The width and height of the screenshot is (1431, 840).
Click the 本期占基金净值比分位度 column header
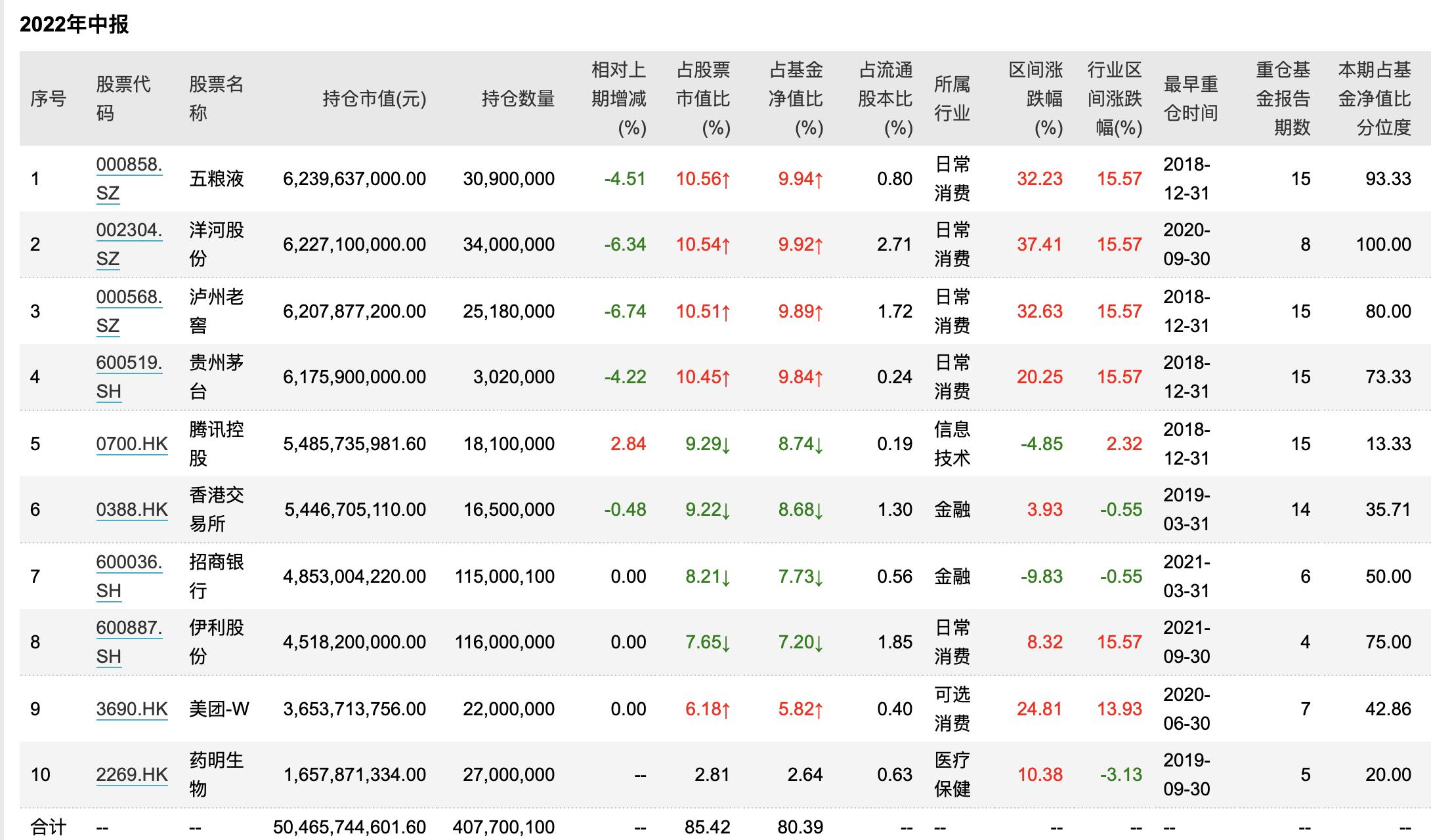[1375, 98]
